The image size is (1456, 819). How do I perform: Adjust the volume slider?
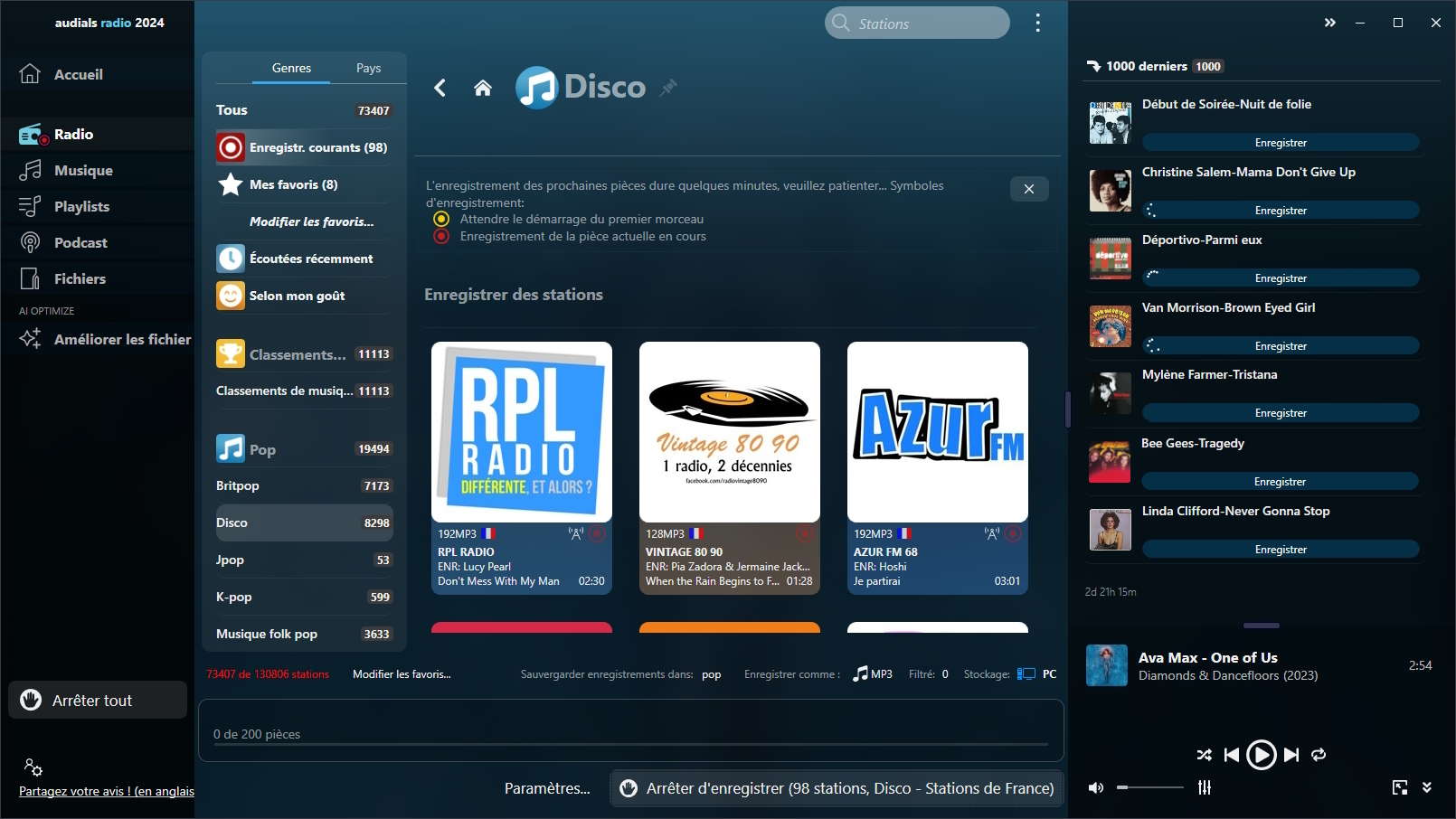(1149, 787)
